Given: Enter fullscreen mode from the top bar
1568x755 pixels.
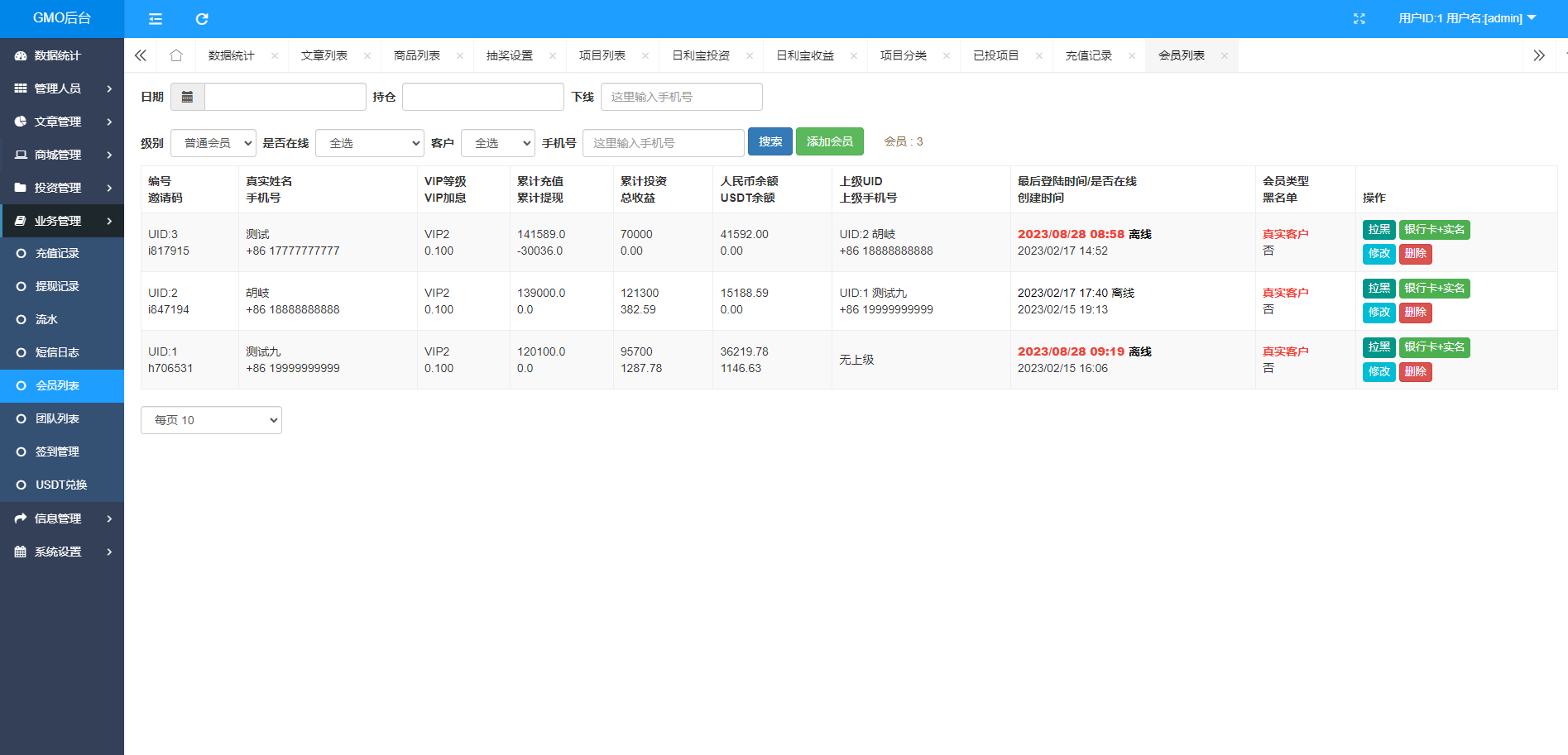Looking at the screenshot, I should coord(1359,18).
